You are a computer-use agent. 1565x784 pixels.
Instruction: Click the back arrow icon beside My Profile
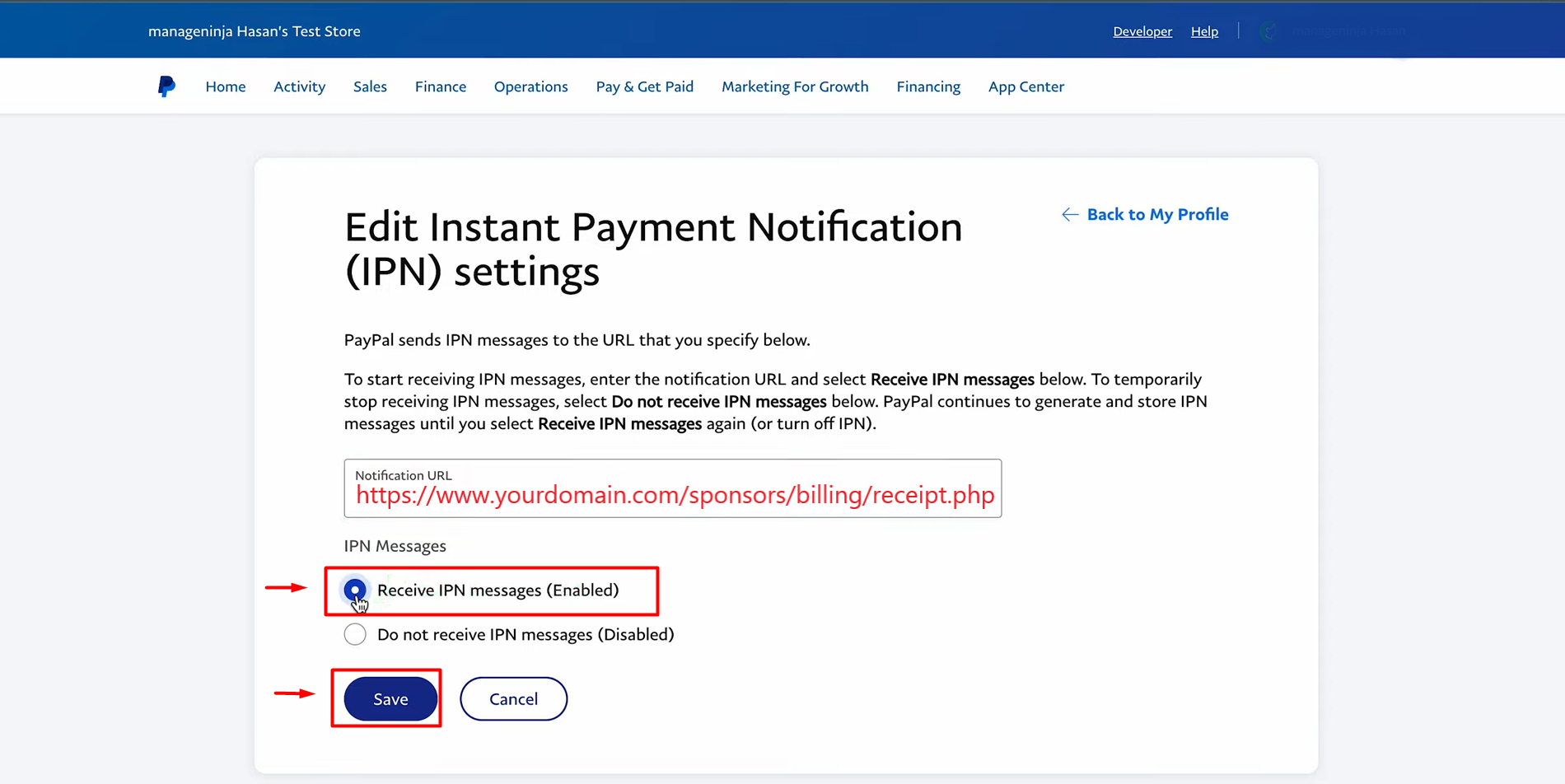(1070, 214)
